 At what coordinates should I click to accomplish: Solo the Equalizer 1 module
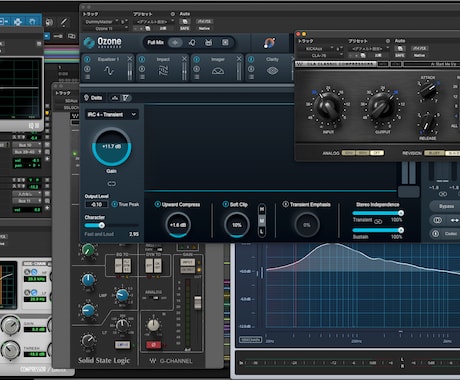point(87,69)
